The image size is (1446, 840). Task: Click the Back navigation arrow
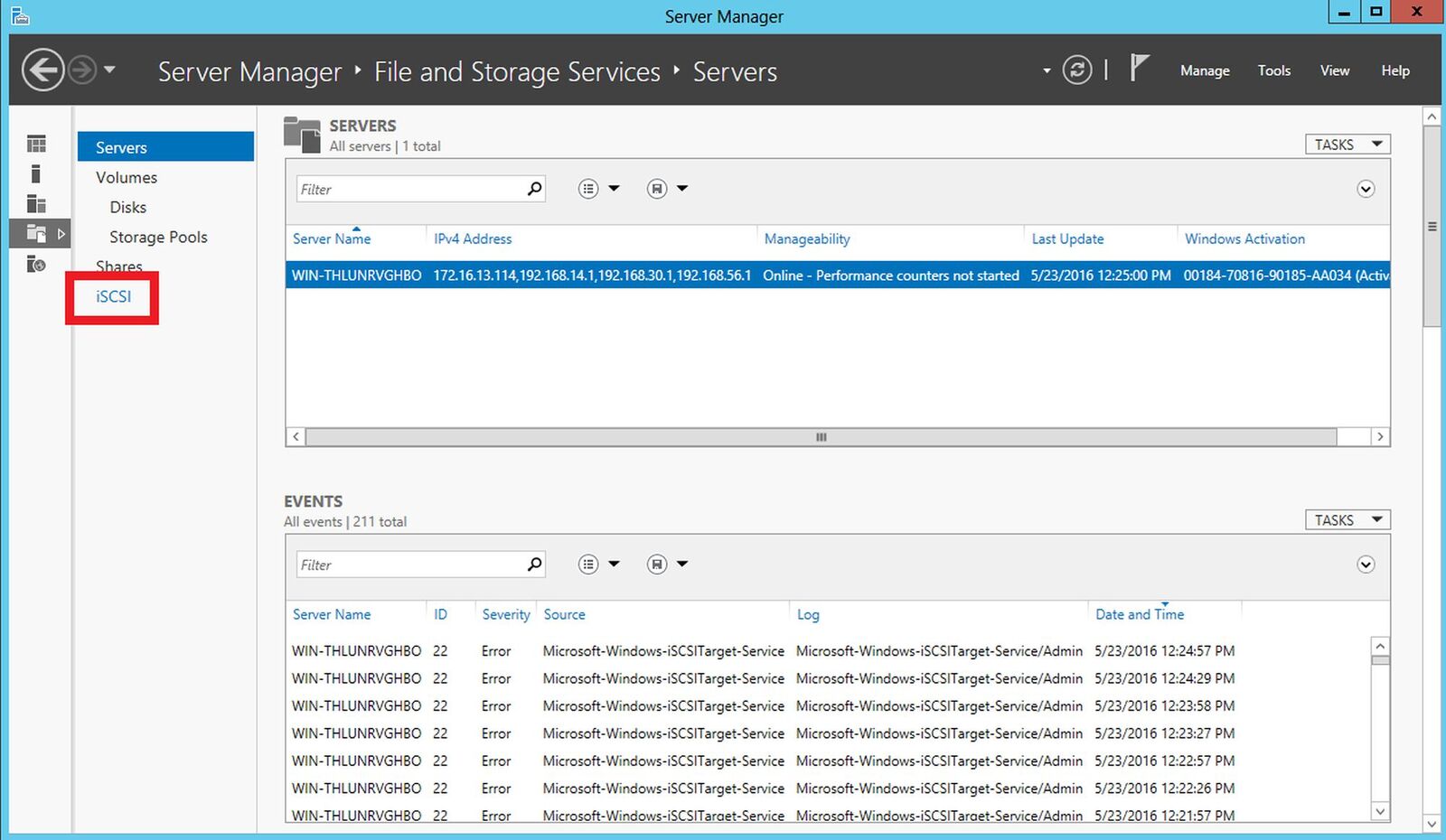tap(42, 70)
